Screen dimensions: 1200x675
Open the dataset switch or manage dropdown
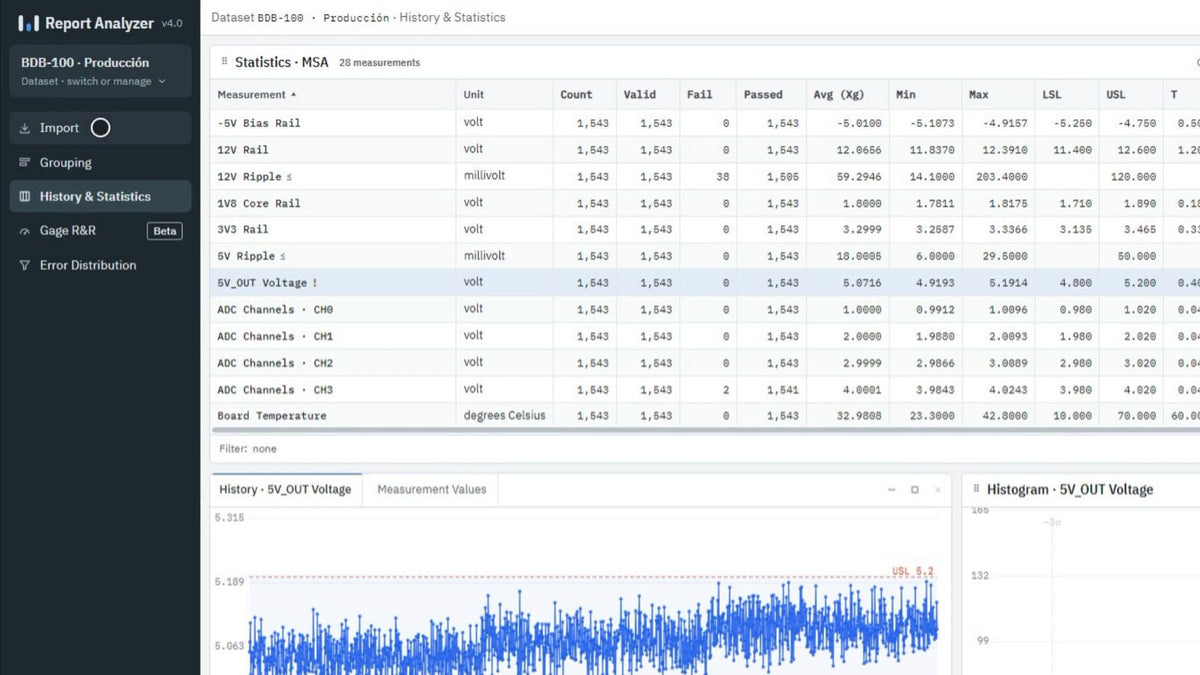100,71
